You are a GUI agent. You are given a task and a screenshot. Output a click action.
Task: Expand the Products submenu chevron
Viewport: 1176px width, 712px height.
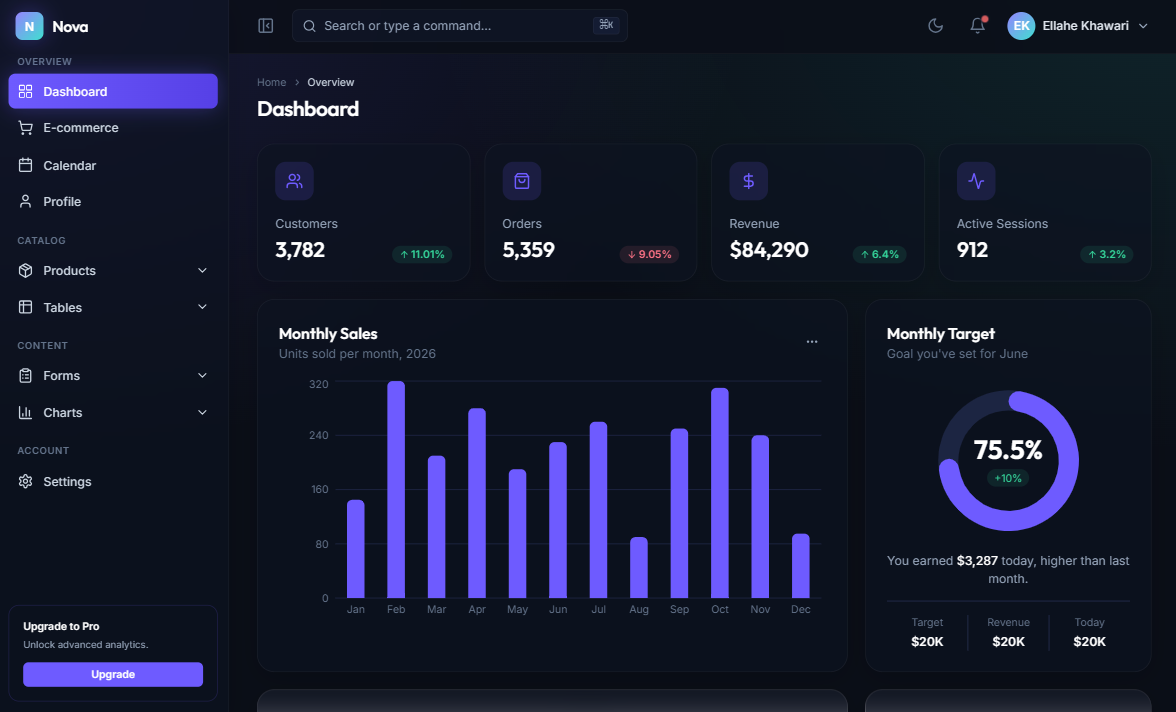[202, 270]
